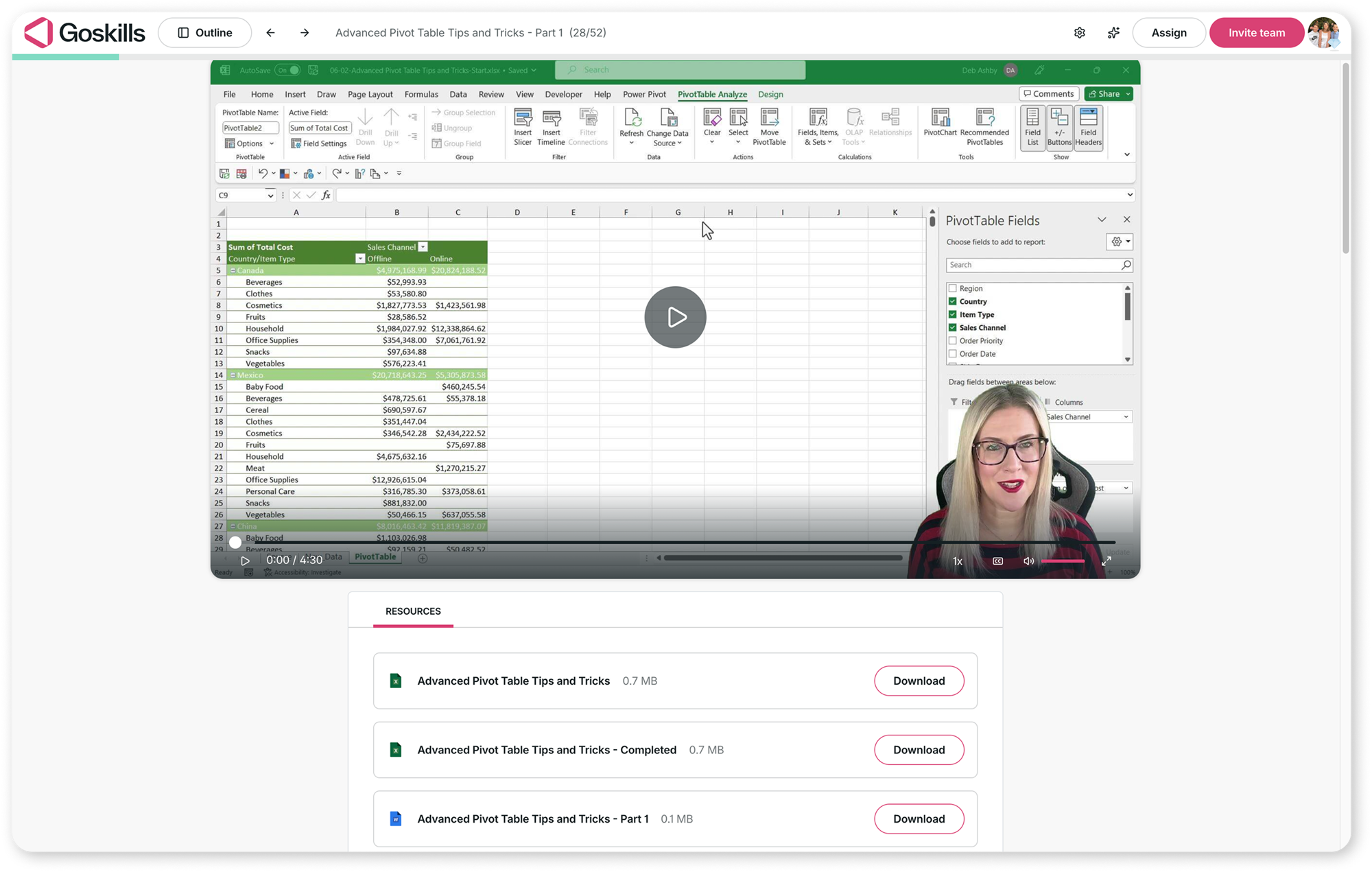This screenshot has height=872, width=1372.
Task: Check the Region field checkbox
Action: (952, 288)
